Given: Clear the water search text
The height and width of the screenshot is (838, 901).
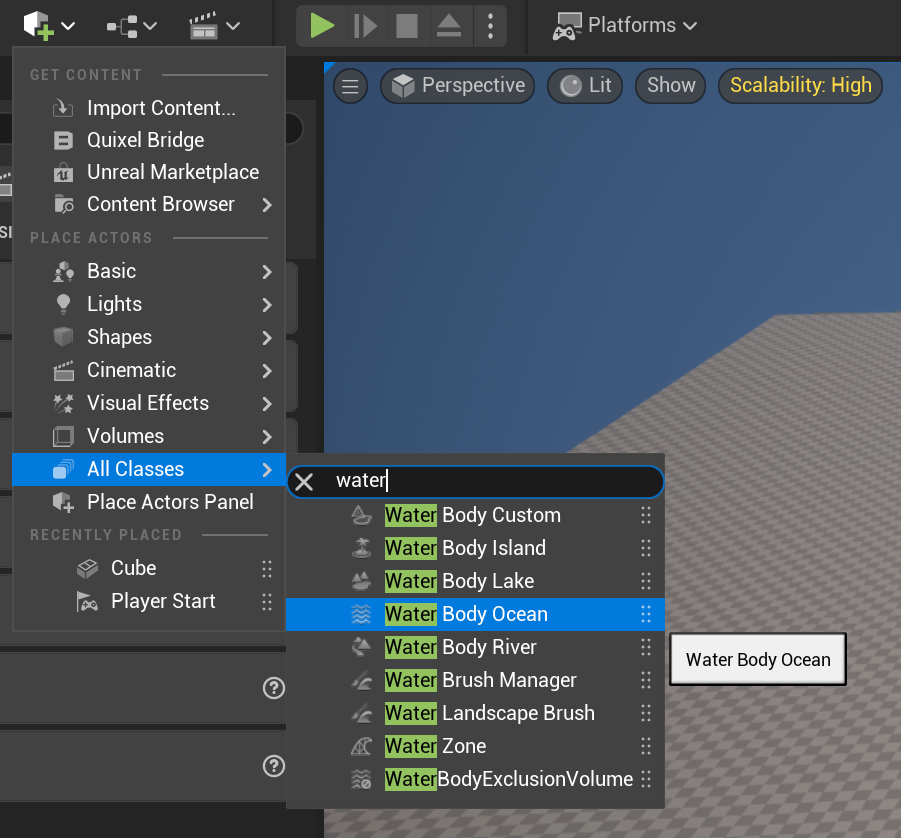Looking at the screenshot, I should [304, 482].
